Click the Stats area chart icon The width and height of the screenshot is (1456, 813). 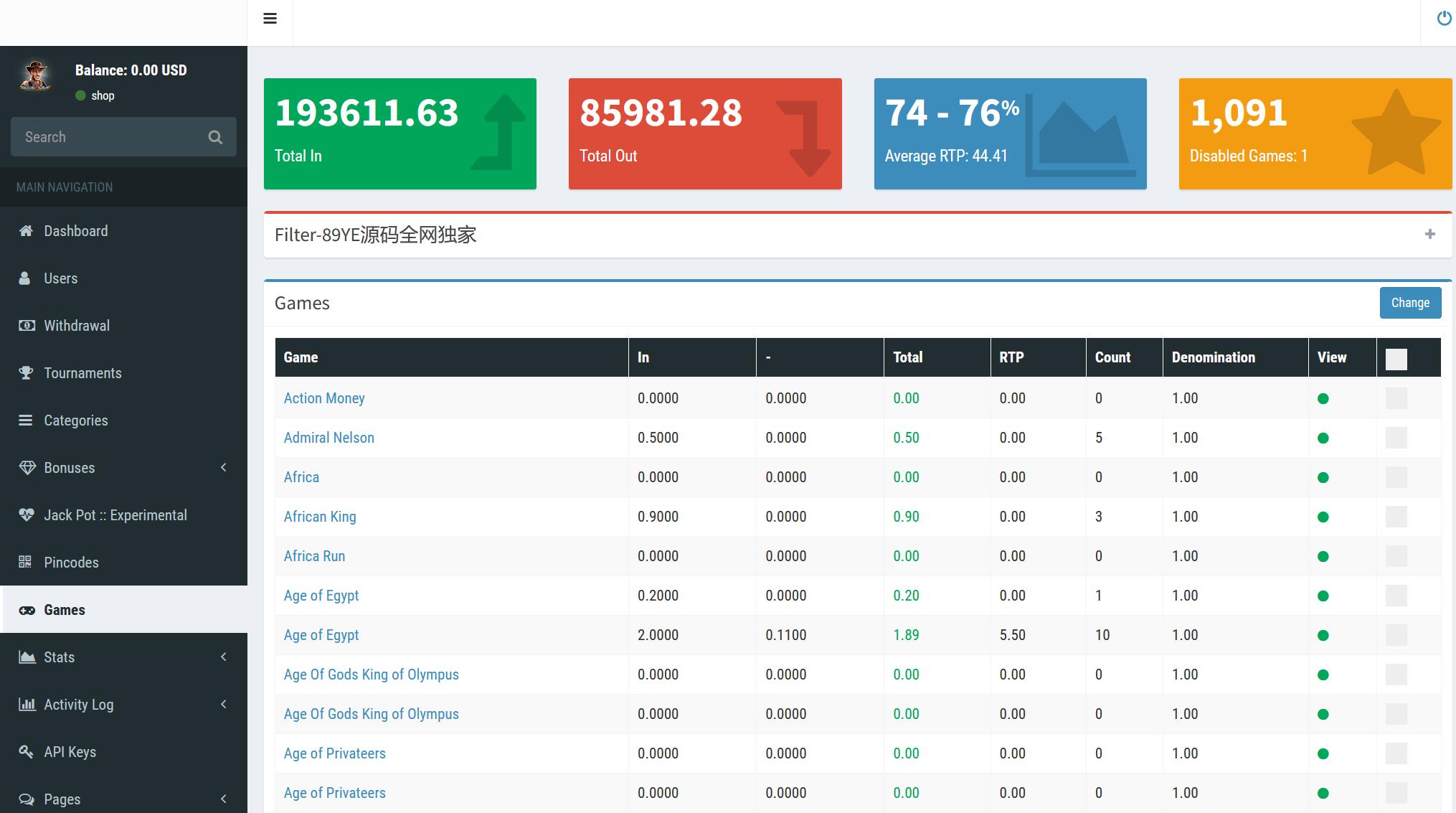coord(27,657)
